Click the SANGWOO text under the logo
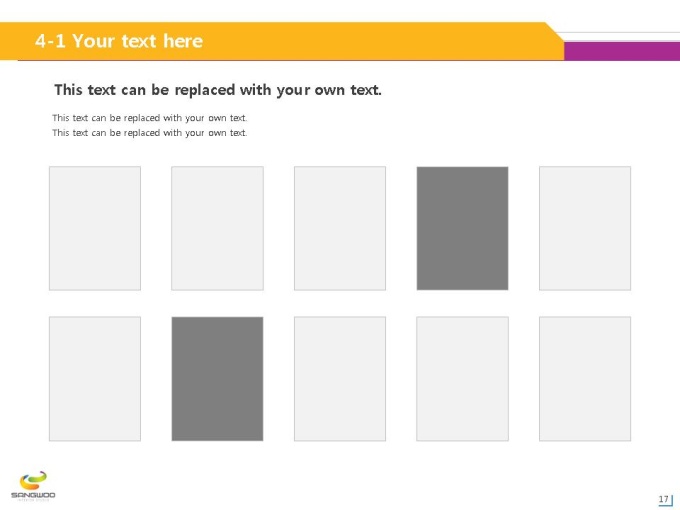The height and width of the screenshot is (510, 680). pos(33,495)
